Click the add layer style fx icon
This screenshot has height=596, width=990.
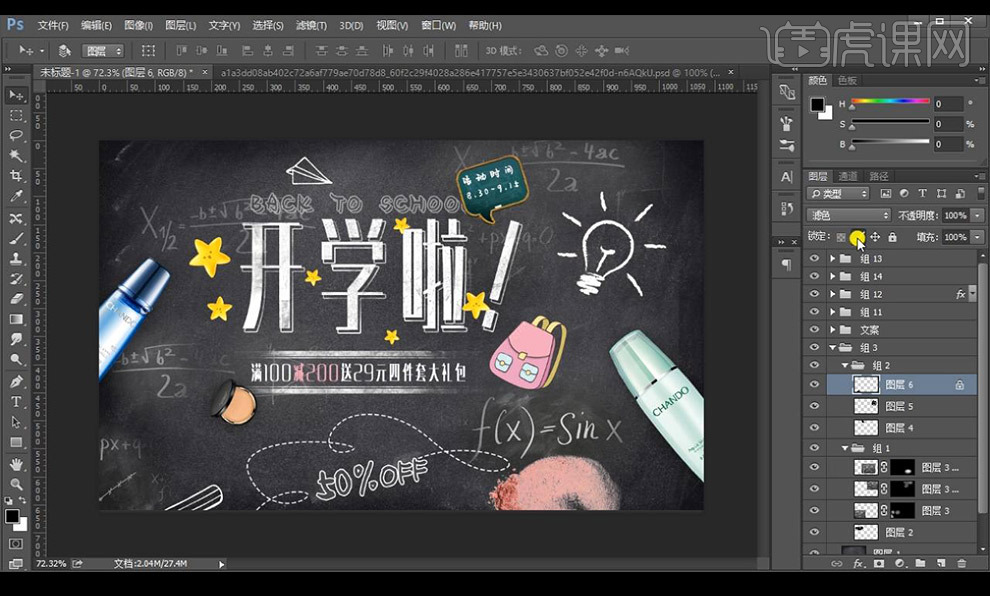coord(858,563)
